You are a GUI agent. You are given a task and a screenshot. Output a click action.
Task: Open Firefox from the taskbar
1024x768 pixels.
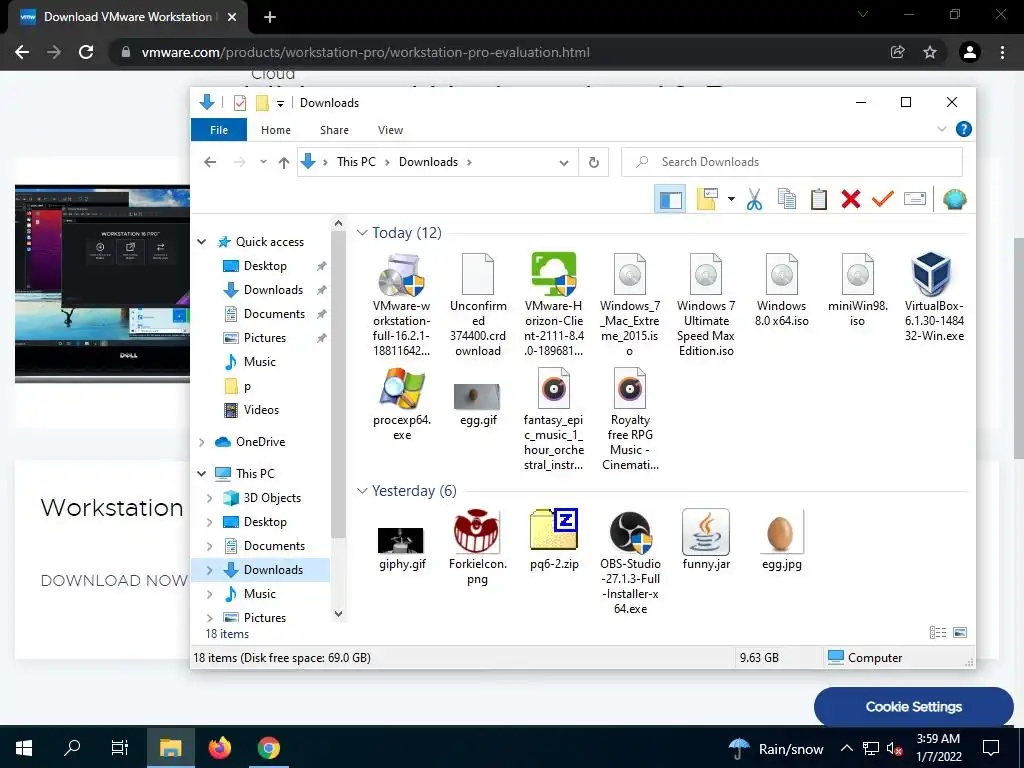220,748
